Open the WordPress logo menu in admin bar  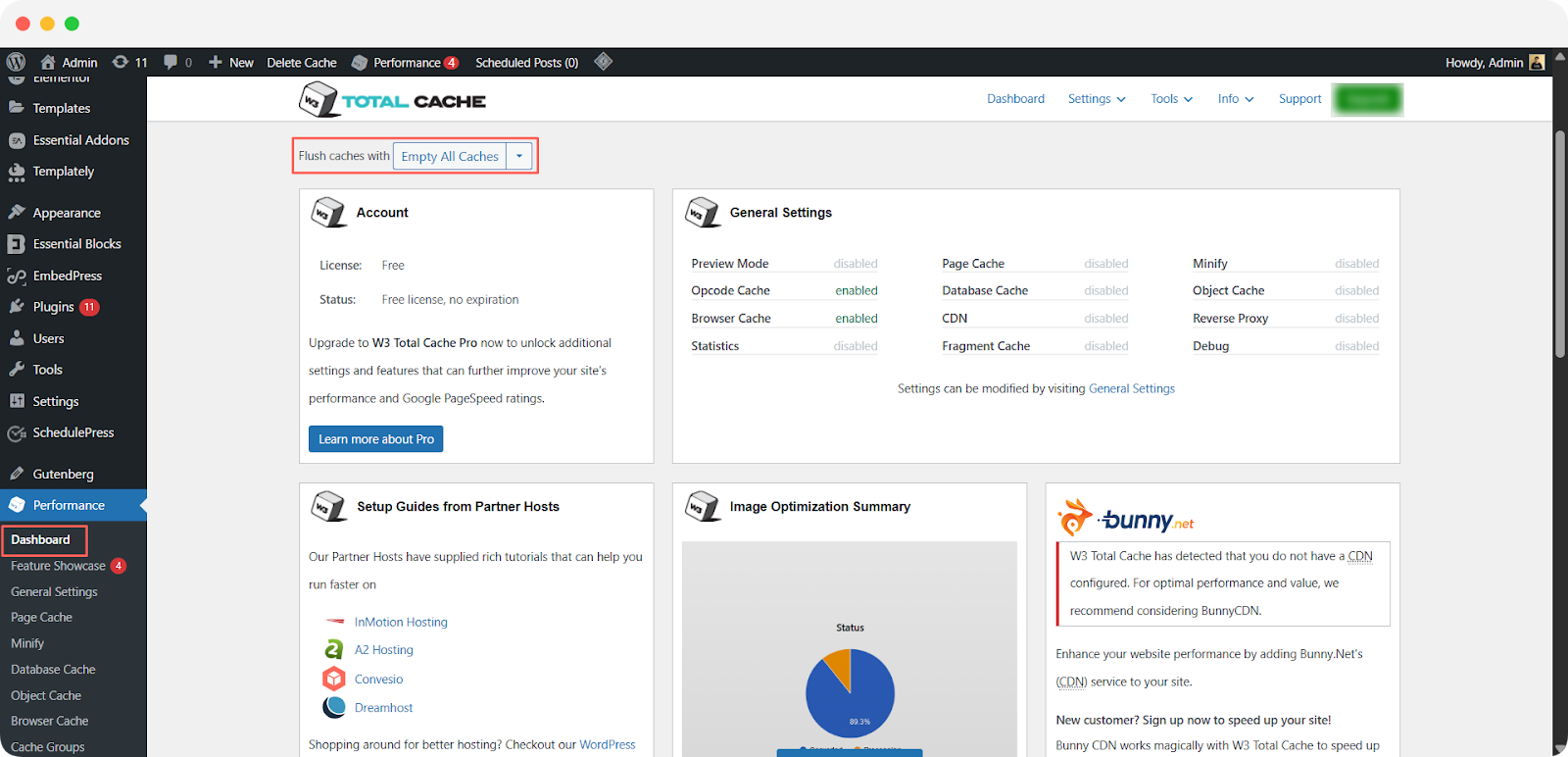[16, 62]
